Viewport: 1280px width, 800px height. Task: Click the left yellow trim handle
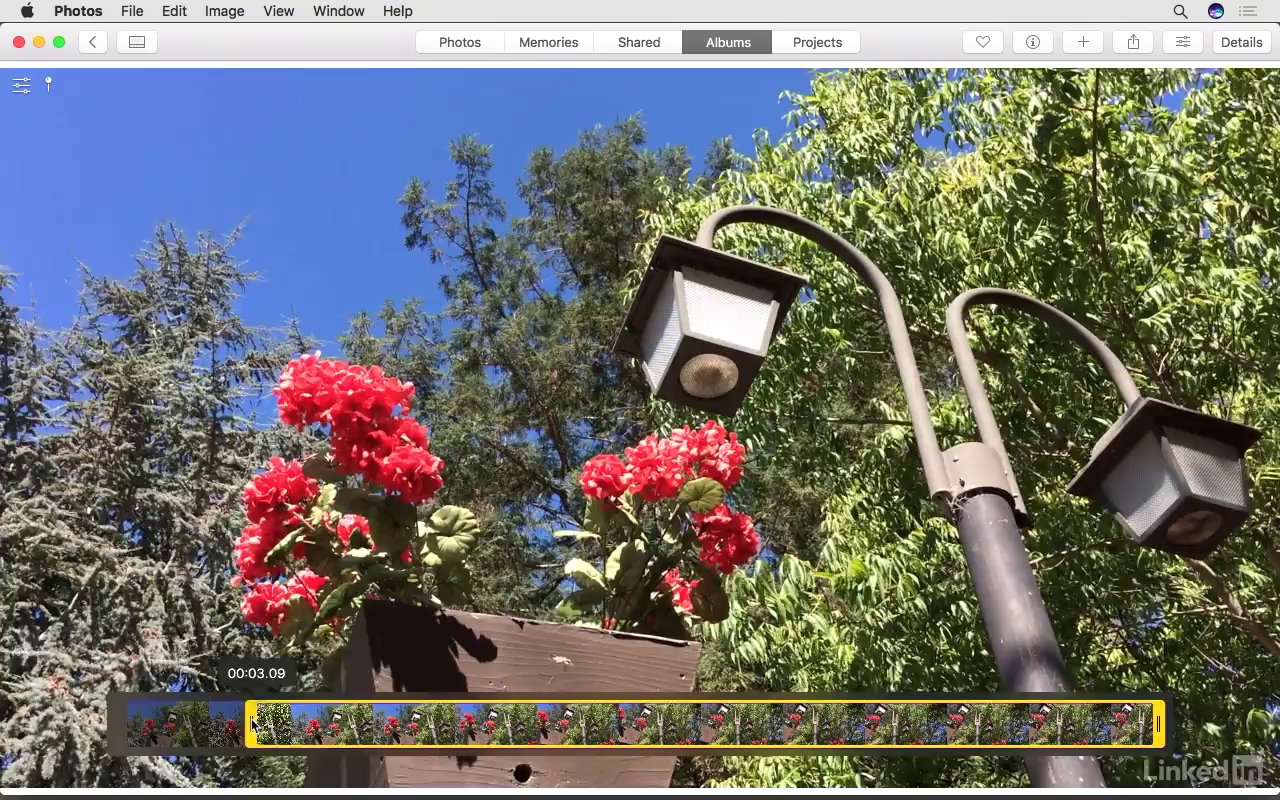(251, 724)
